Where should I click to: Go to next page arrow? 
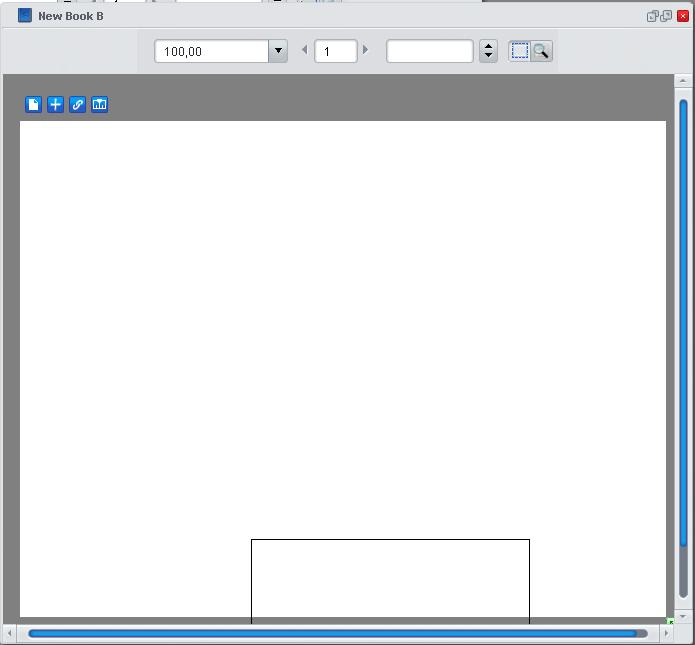click(365, 50)
